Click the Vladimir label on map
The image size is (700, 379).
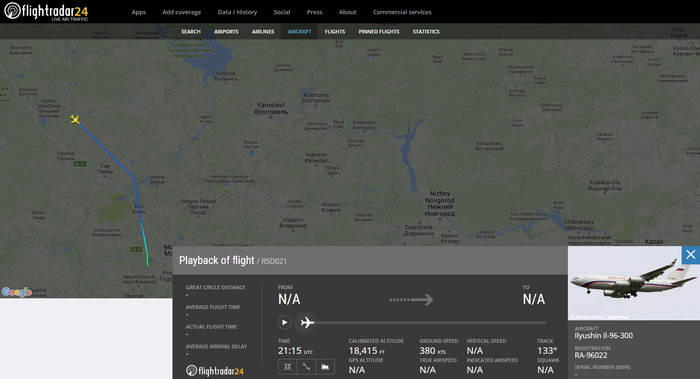coord(293,223)
